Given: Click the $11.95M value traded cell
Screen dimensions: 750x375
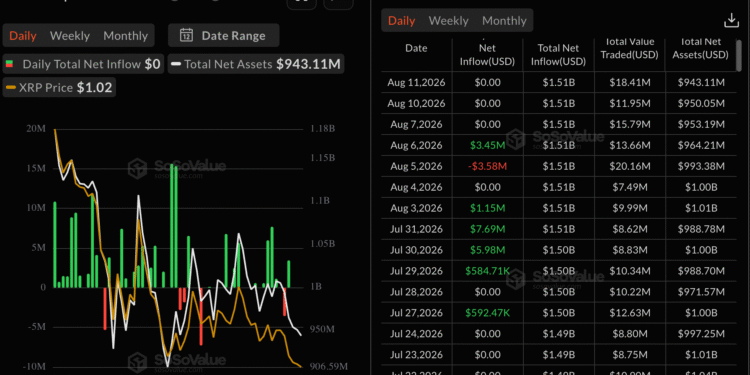Looking at the screenshot, I should (x=630, y=103).
